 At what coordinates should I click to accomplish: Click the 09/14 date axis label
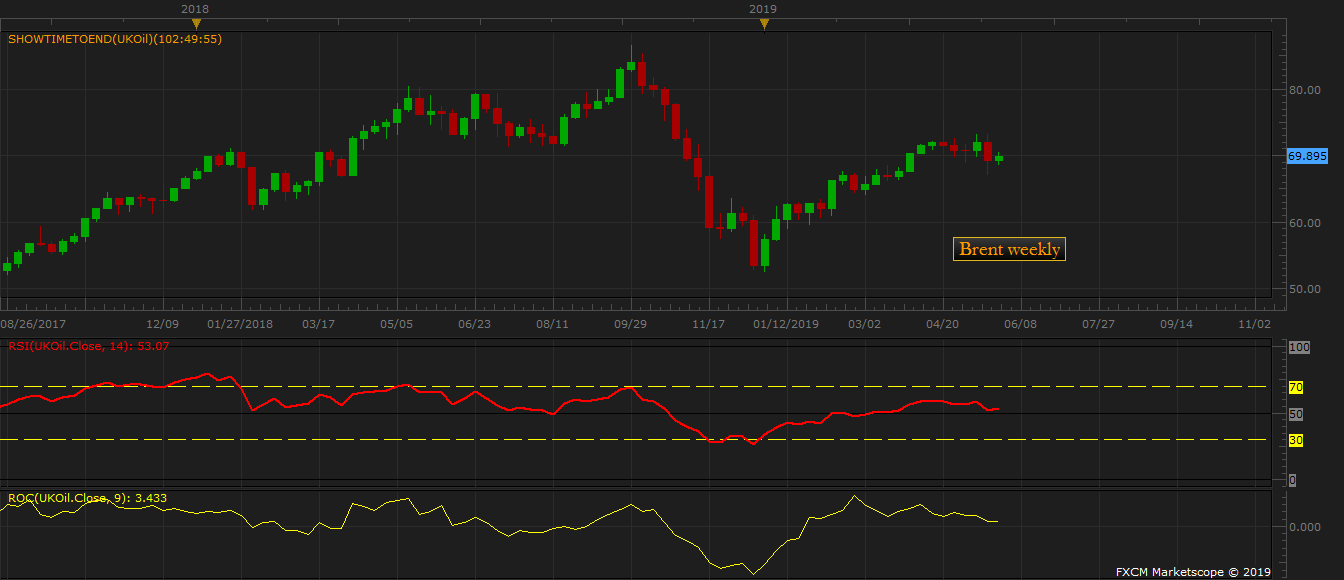(x=1177, y=324)
